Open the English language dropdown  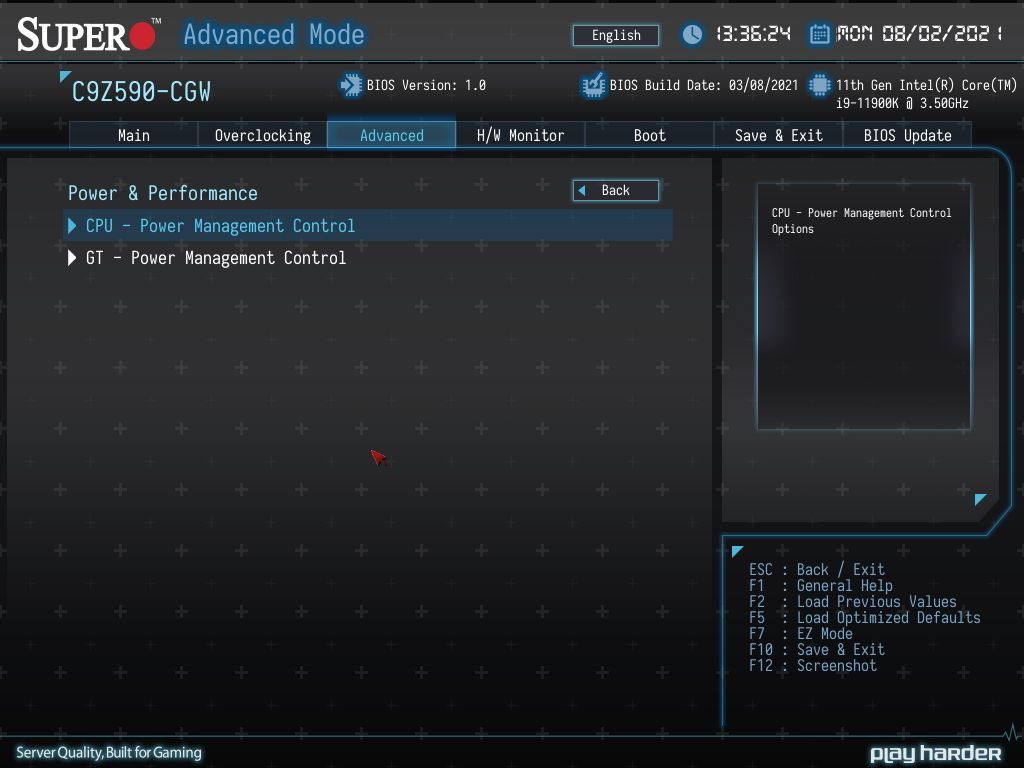[x=616, y=35]
